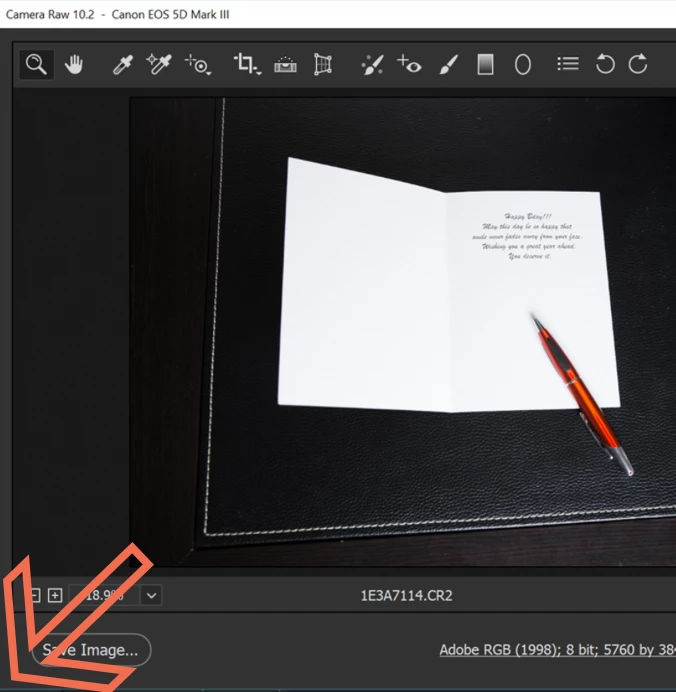Select the Red Eye Removal tool
Image resolution: width=676 pixels, height=692 pixels.
[x=409, y=64]
